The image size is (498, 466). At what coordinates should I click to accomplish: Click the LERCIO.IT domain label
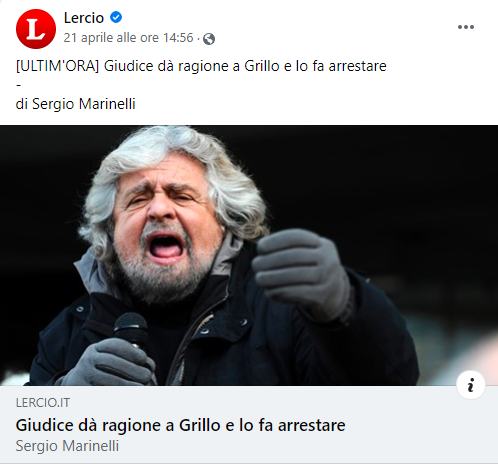pos(43,403)
